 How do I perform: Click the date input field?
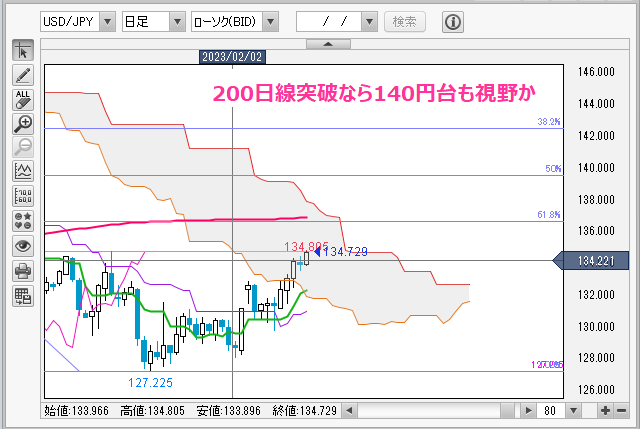coord(329,22)
